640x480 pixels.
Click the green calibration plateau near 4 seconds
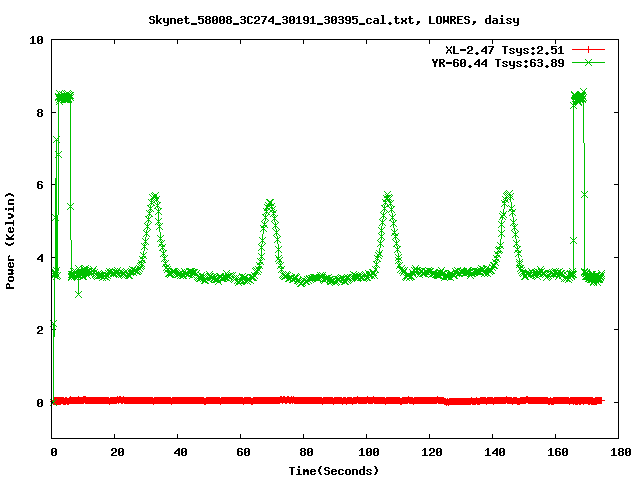click(64, 97)
